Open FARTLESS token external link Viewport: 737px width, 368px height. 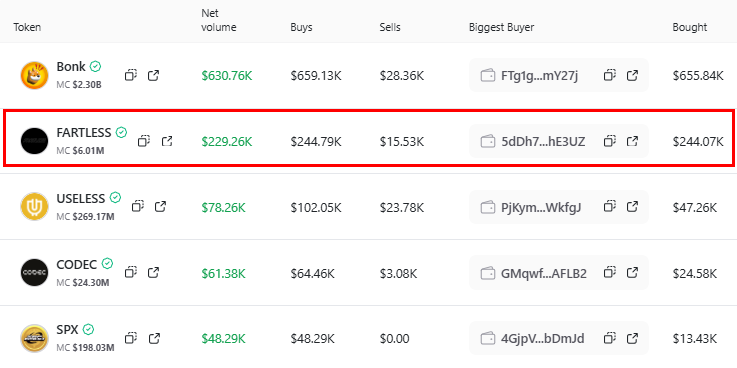tap(167, 141)
